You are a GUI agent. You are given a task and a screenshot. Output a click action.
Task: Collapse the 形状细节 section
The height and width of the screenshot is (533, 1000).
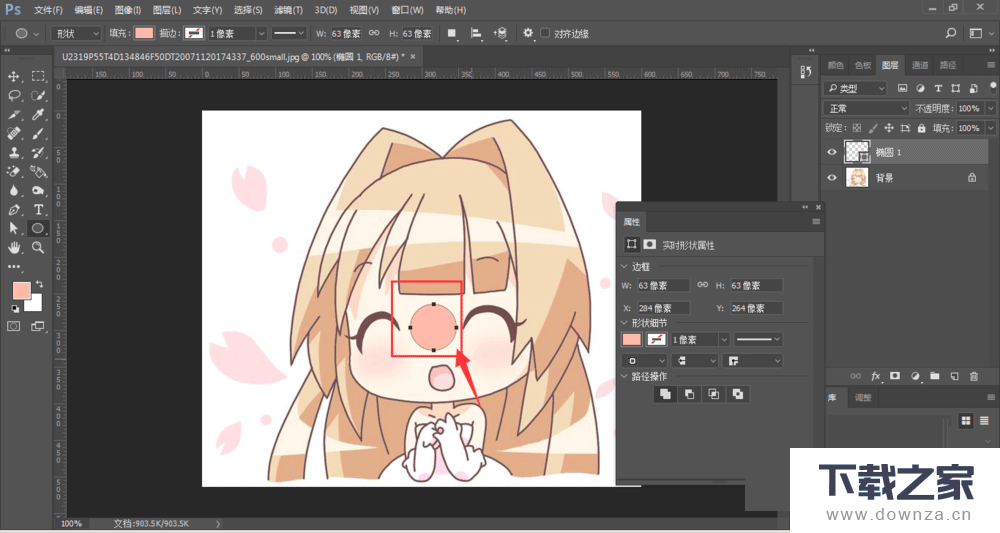(624, 323)
